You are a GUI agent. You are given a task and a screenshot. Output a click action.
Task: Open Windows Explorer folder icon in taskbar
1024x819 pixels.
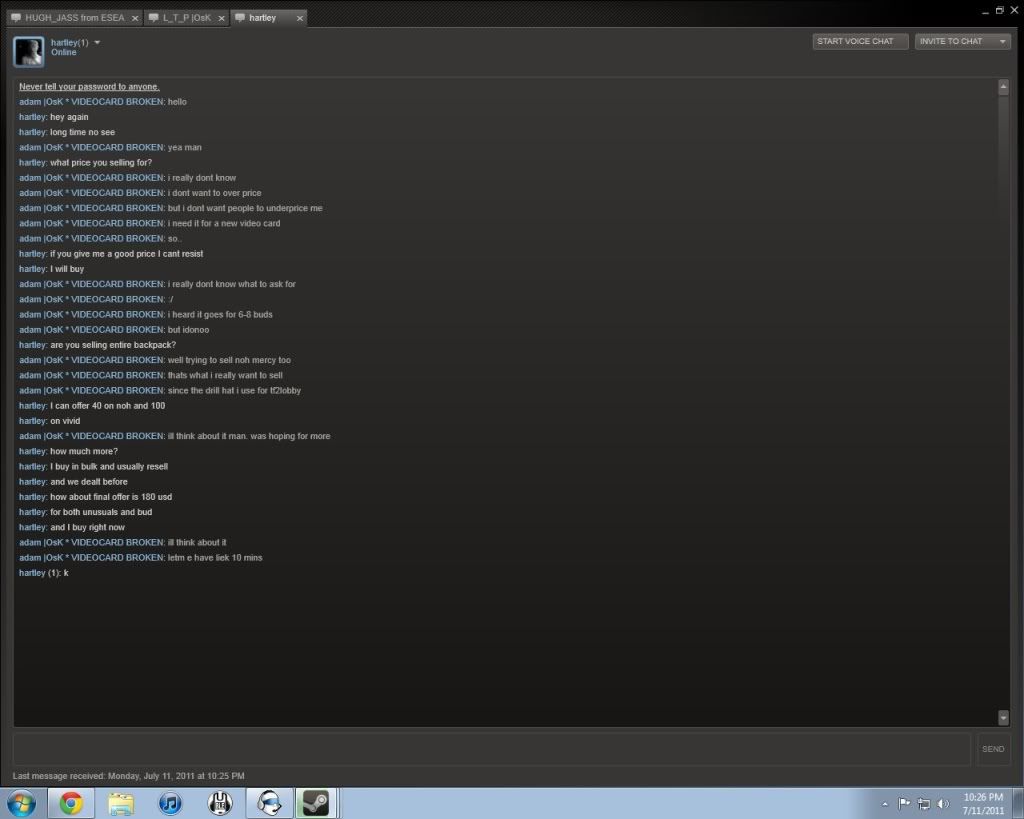point(121,803)
